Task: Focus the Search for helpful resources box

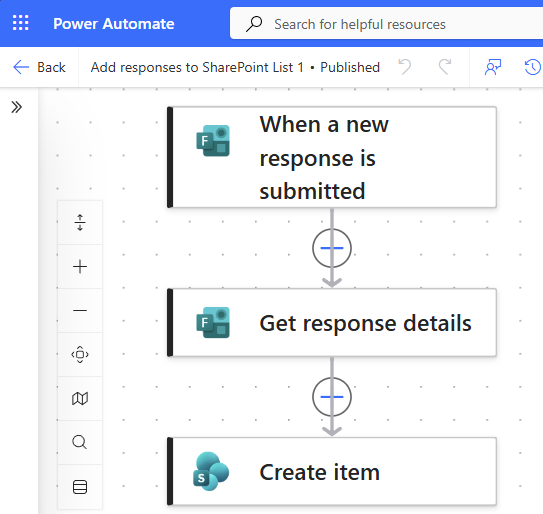Action: [386, 24]
